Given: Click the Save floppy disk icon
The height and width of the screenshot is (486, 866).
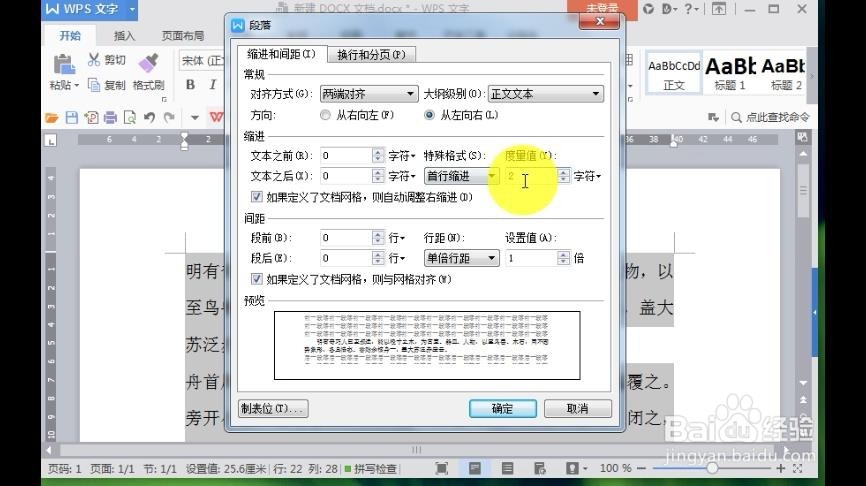Looking at the screenshot, I should [72, 117].
